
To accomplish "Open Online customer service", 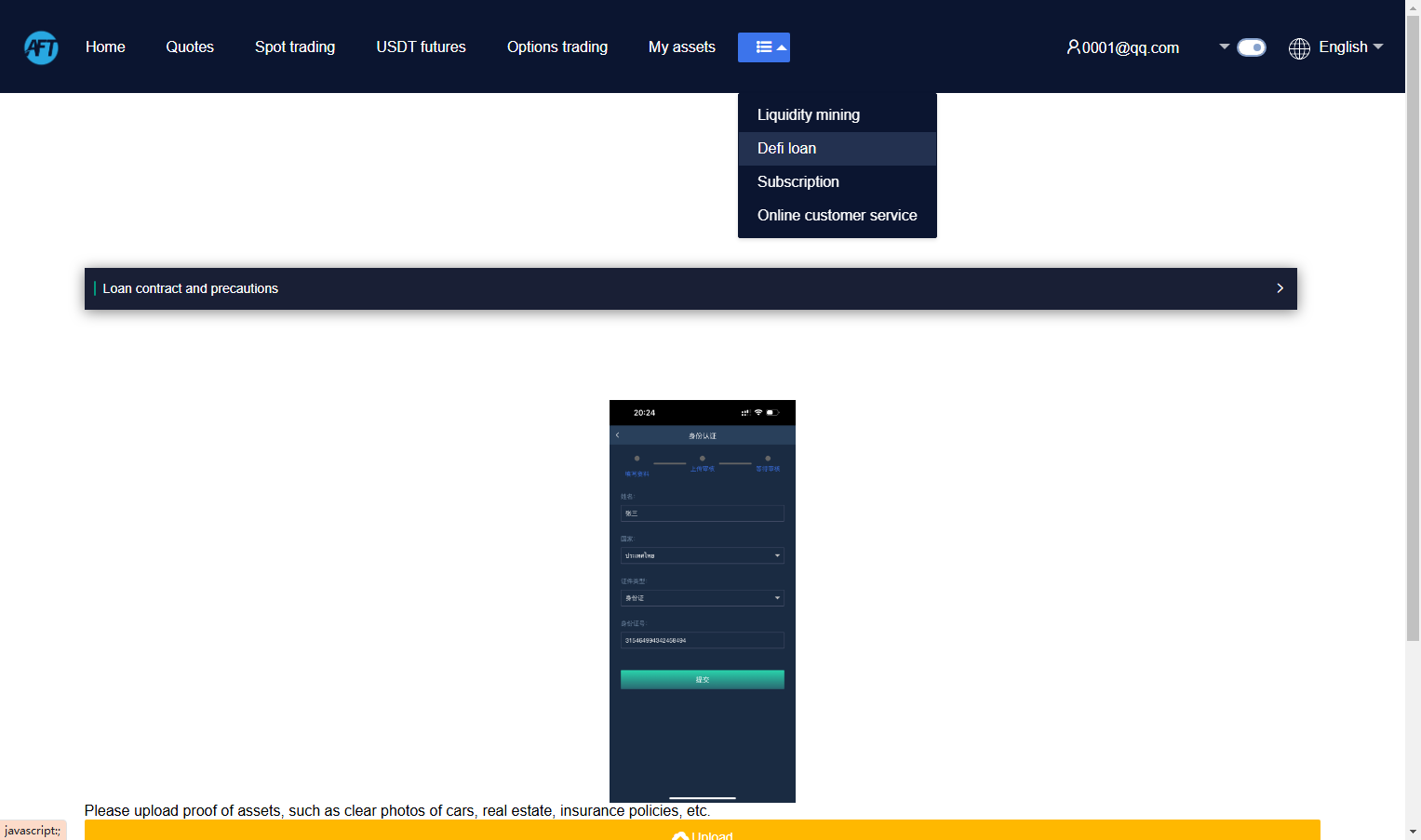I will 837,216.
